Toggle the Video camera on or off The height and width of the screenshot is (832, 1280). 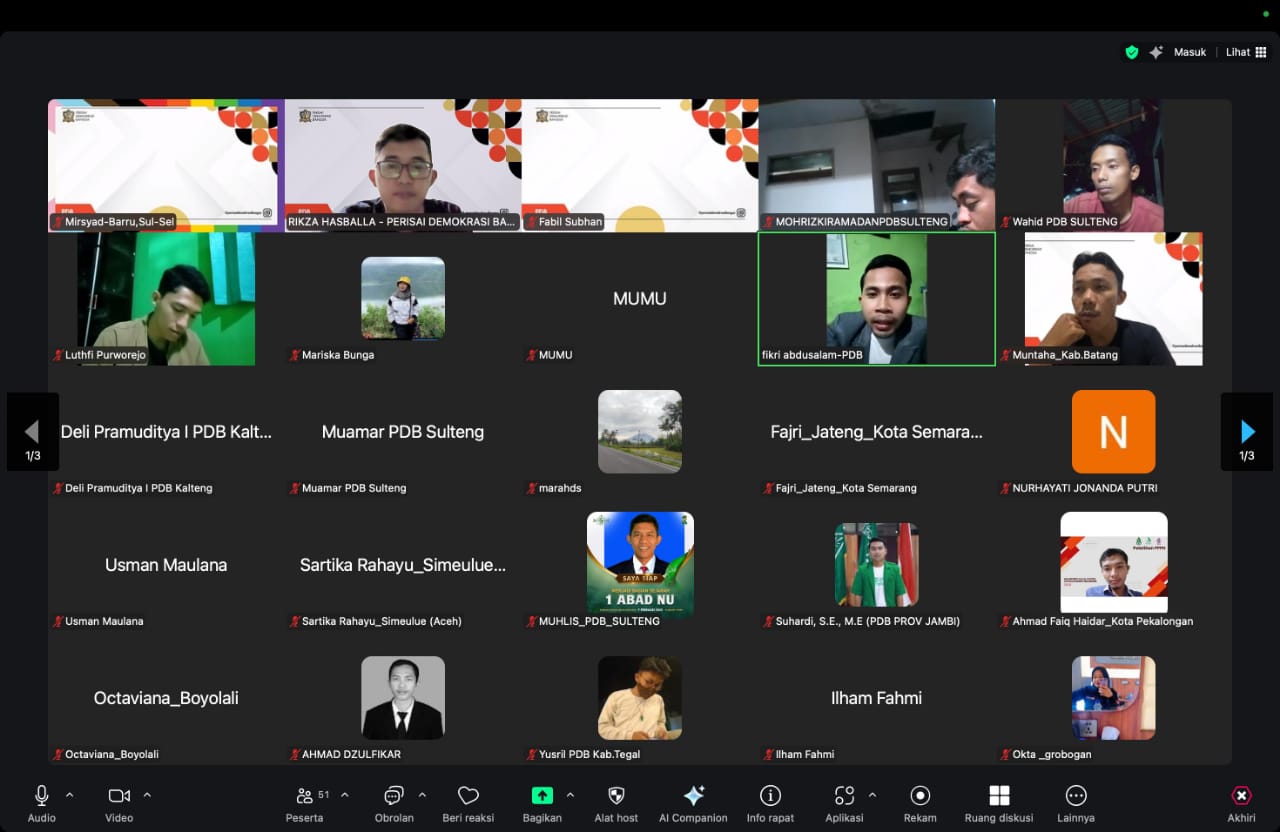[119, 796]
